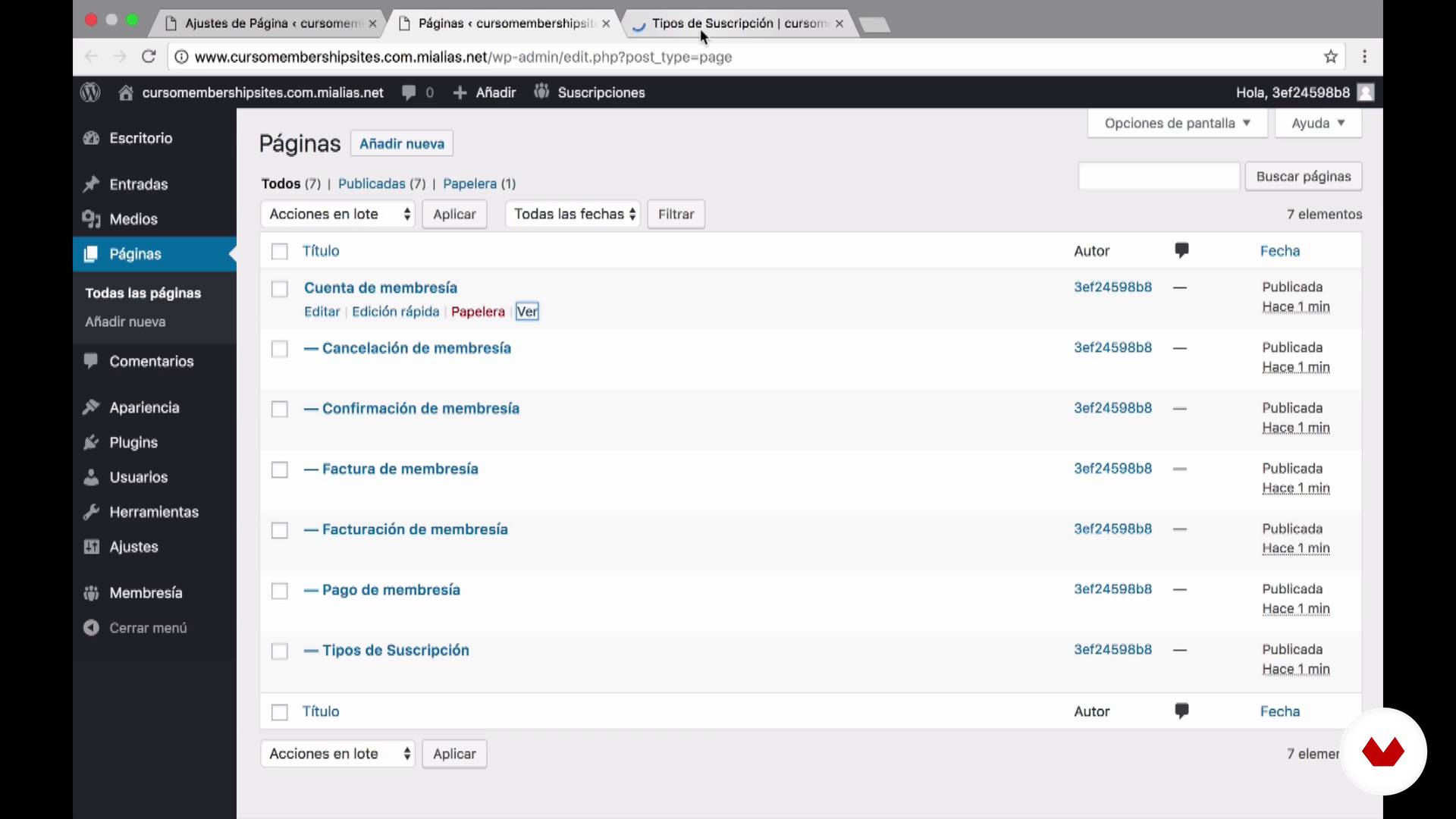
Task: Open Plugins plug icon in sidebar
Action: (x=92, y=442)
